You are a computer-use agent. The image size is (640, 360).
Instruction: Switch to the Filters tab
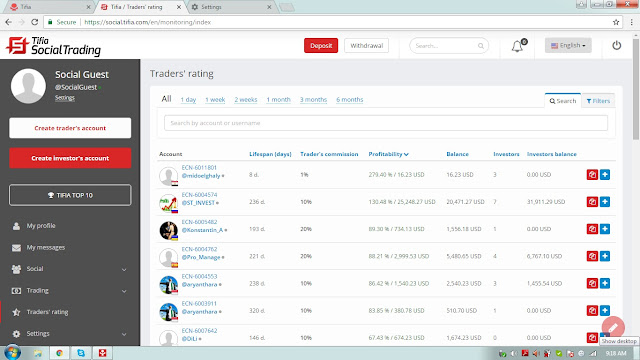[x=598, y=101]
